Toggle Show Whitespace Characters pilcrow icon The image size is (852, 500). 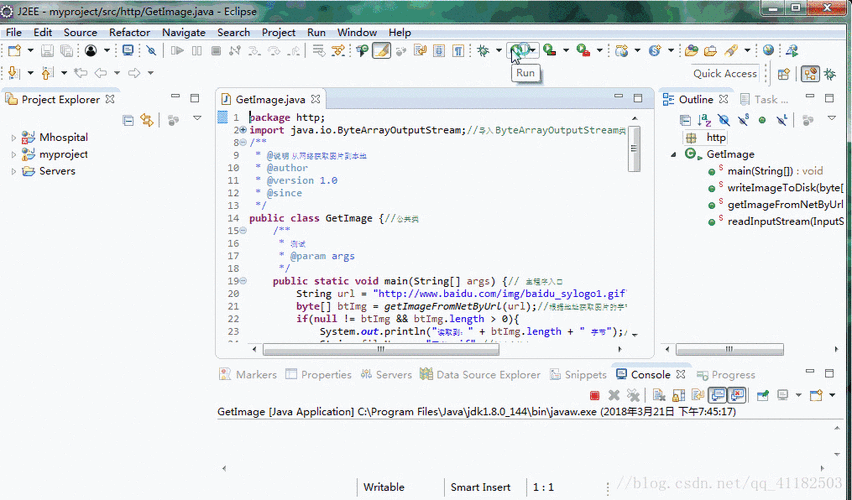(x=459, y=51)
